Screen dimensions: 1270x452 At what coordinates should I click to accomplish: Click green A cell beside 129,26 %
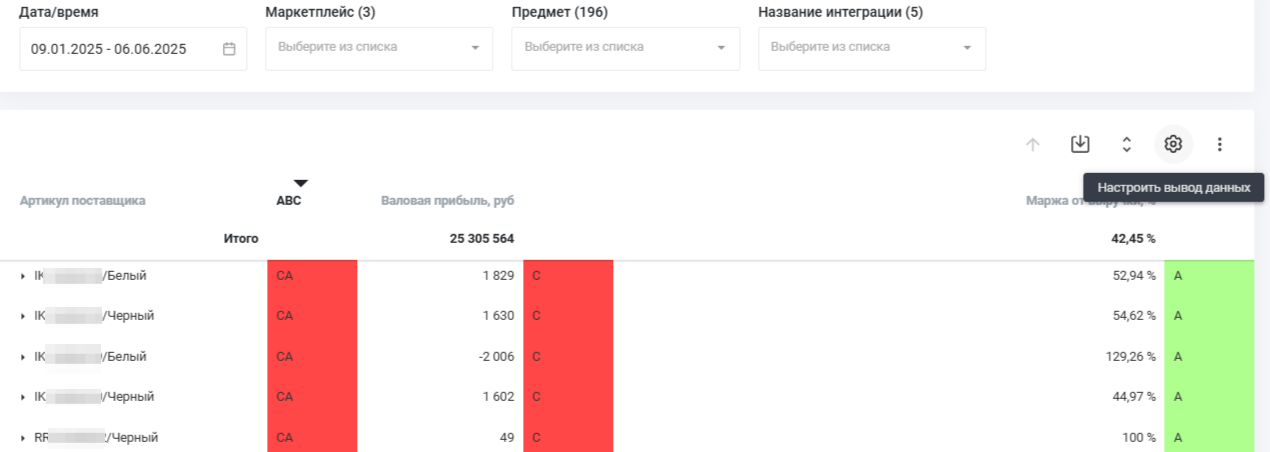tap(1208, 356)
